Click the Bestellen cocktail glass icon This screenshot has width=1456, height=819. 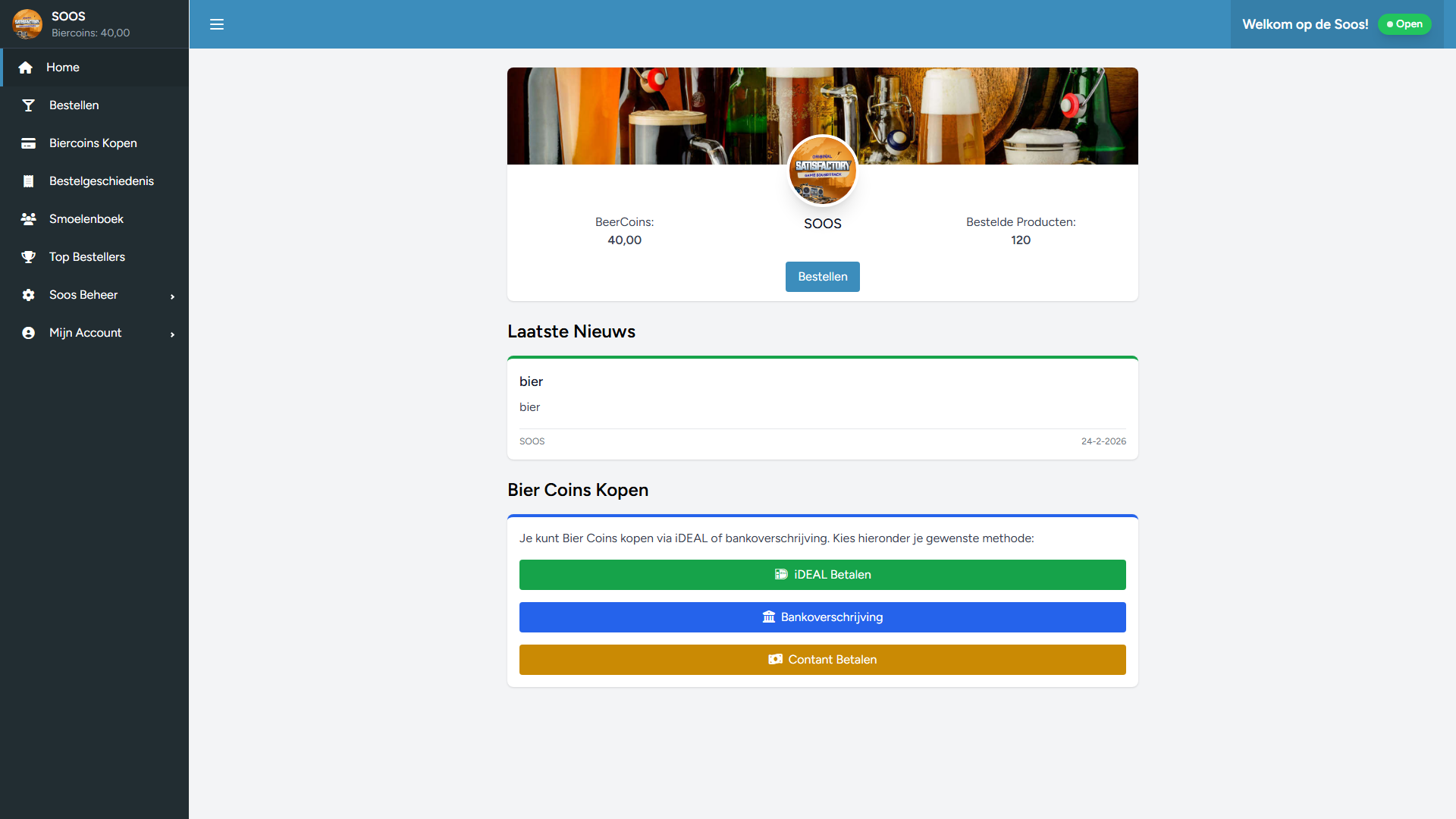coord(28,105)
